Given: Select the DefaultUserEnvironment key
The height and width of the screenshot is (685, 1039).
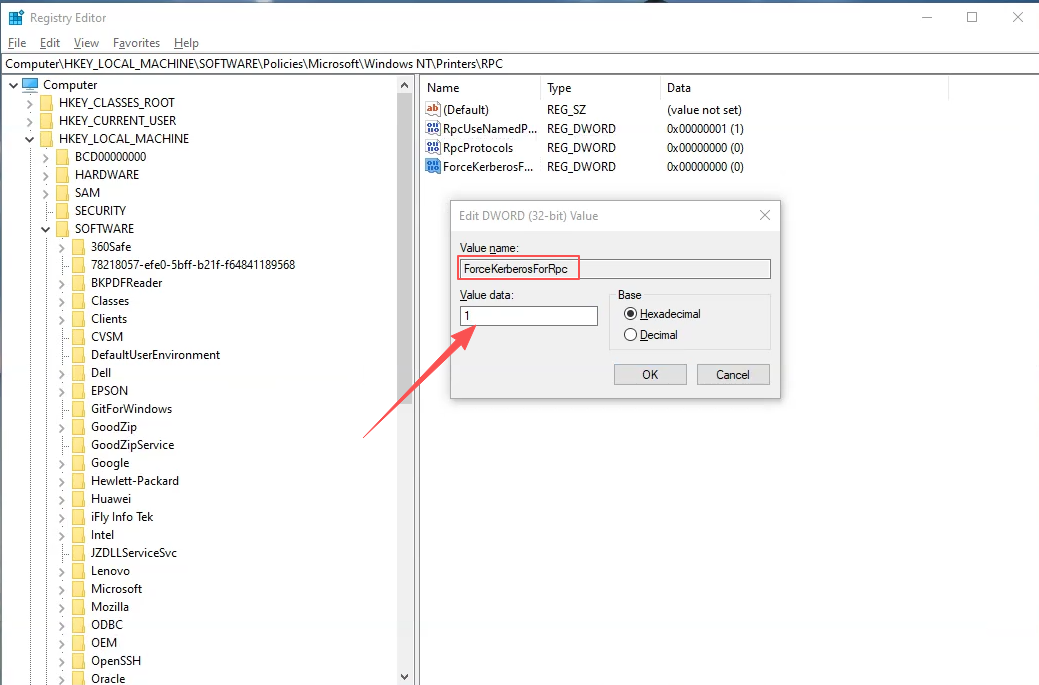Looking at the screenshot, I should pyautogui.click(x=155, y=354).
